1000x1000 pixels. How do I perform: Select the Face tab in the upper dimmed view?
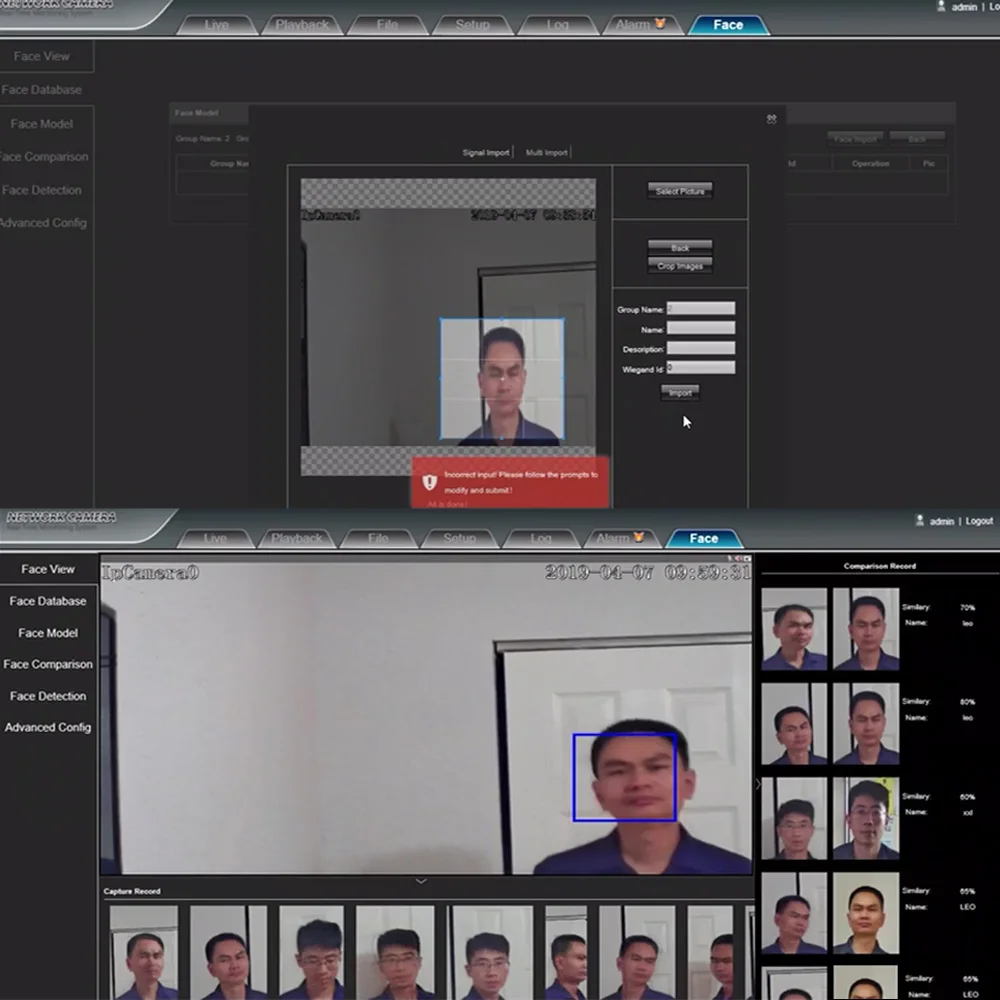[x=728, y=25]
